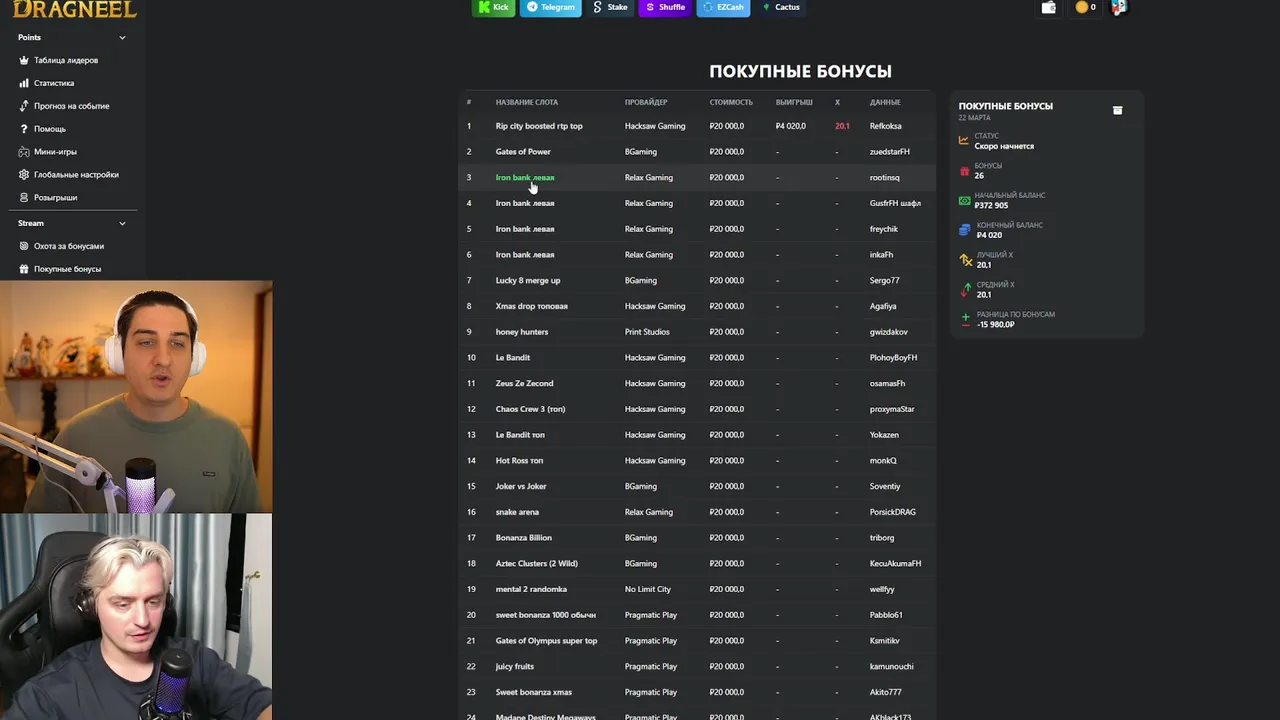Screen dimensions: 1280x720
Task: Open the EZCash link button
Action: click(723, 7)
